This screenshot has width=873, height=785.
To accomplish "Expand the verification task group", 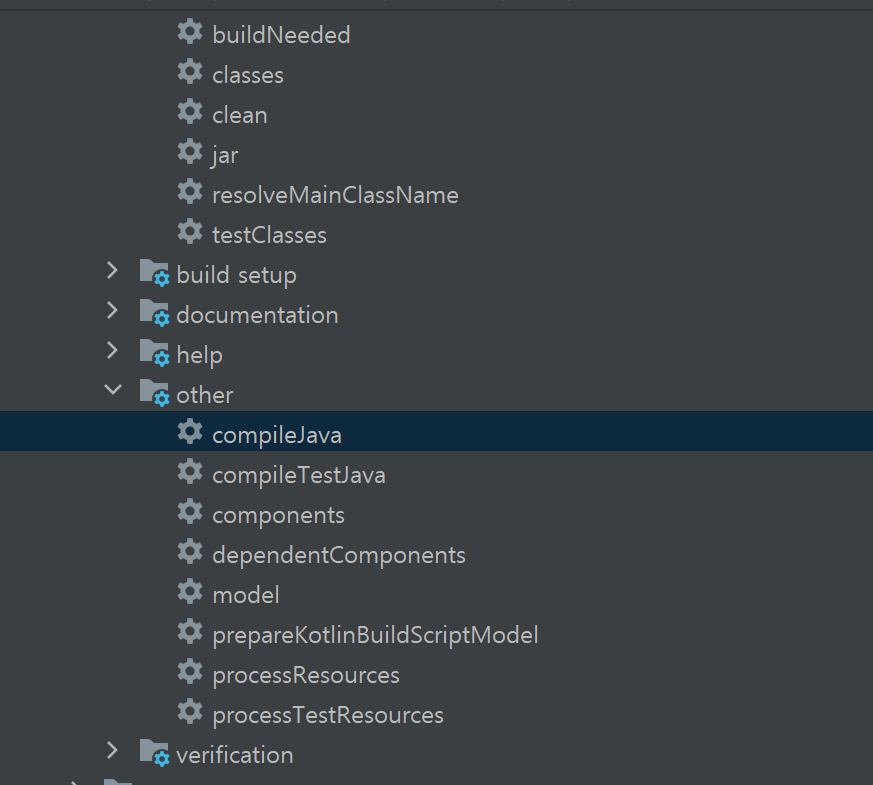I will (x=112, y=750).
